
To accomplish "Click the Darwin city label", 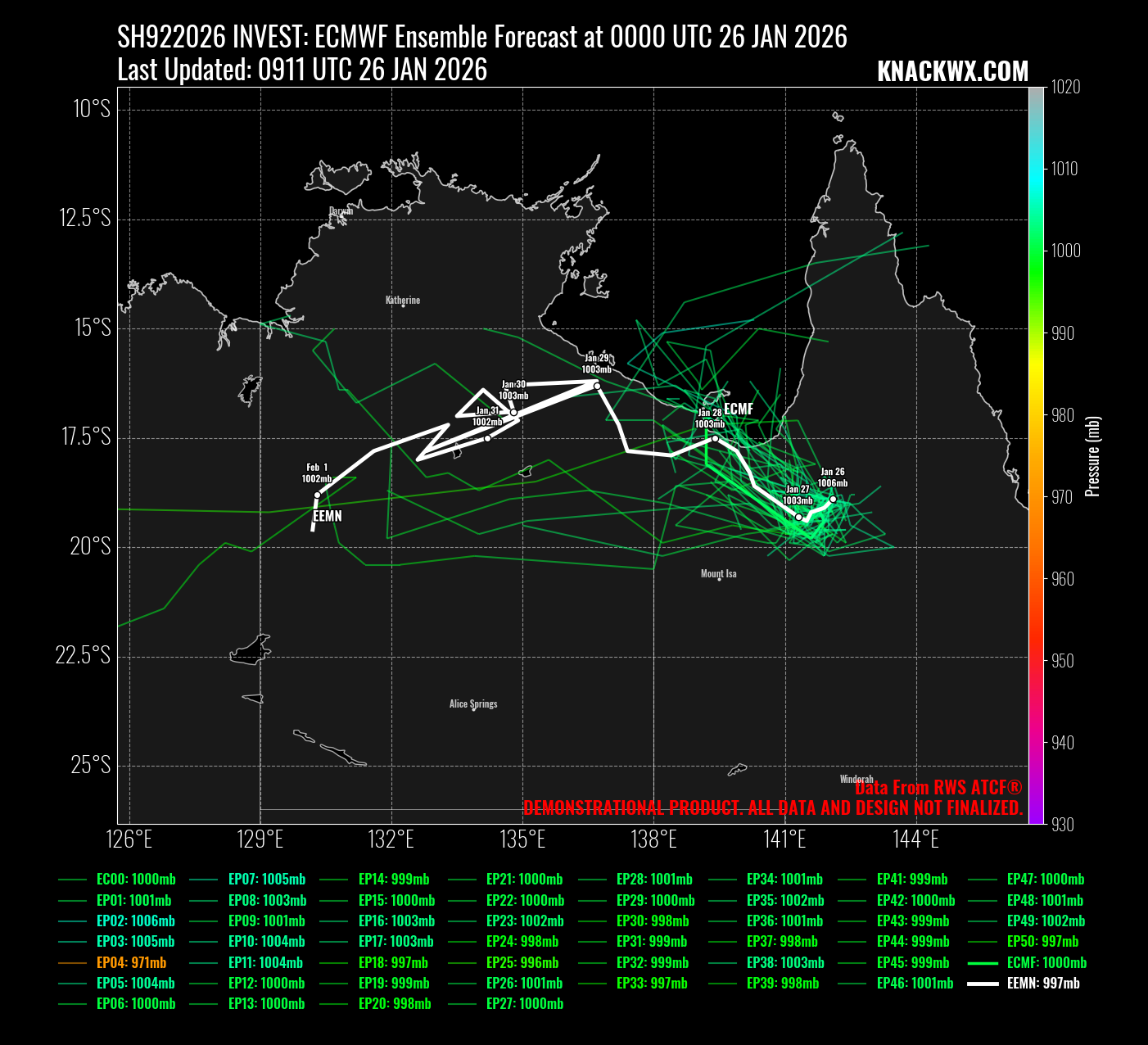I will (x=341, y=210).
